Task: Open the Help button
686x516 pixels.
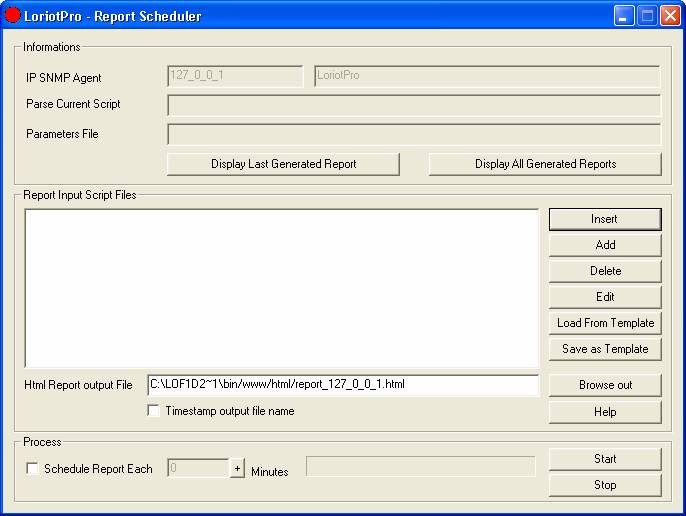Action: (605, 411)
